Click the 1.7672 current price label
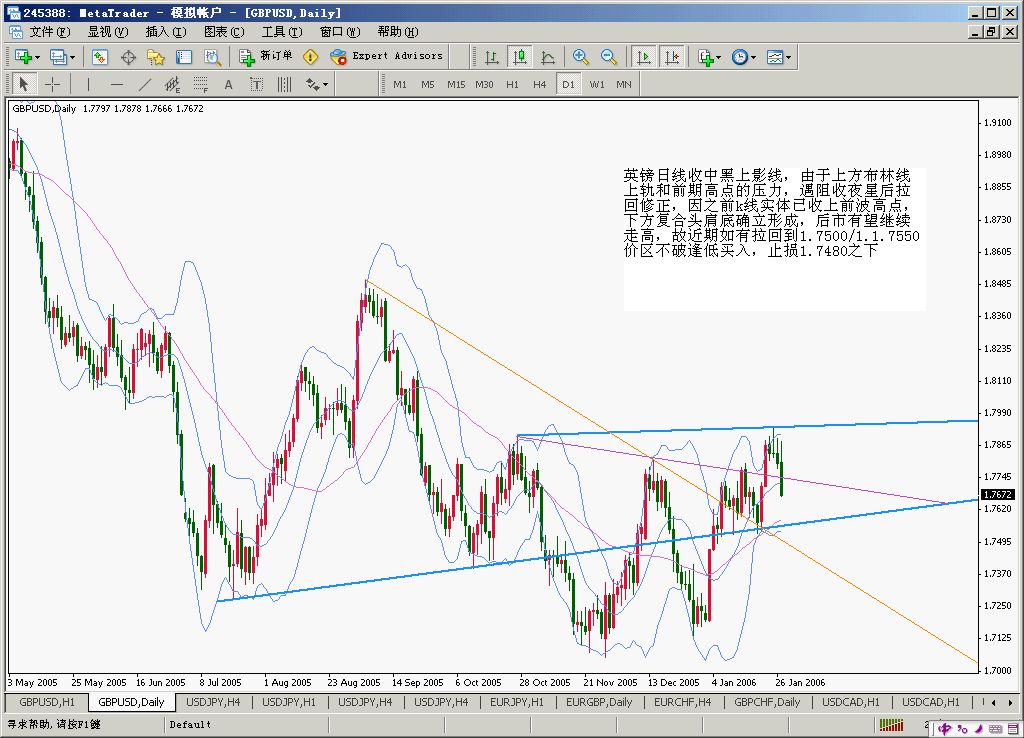This screenshot has height=738, width=1024. (x=998, y=494)
